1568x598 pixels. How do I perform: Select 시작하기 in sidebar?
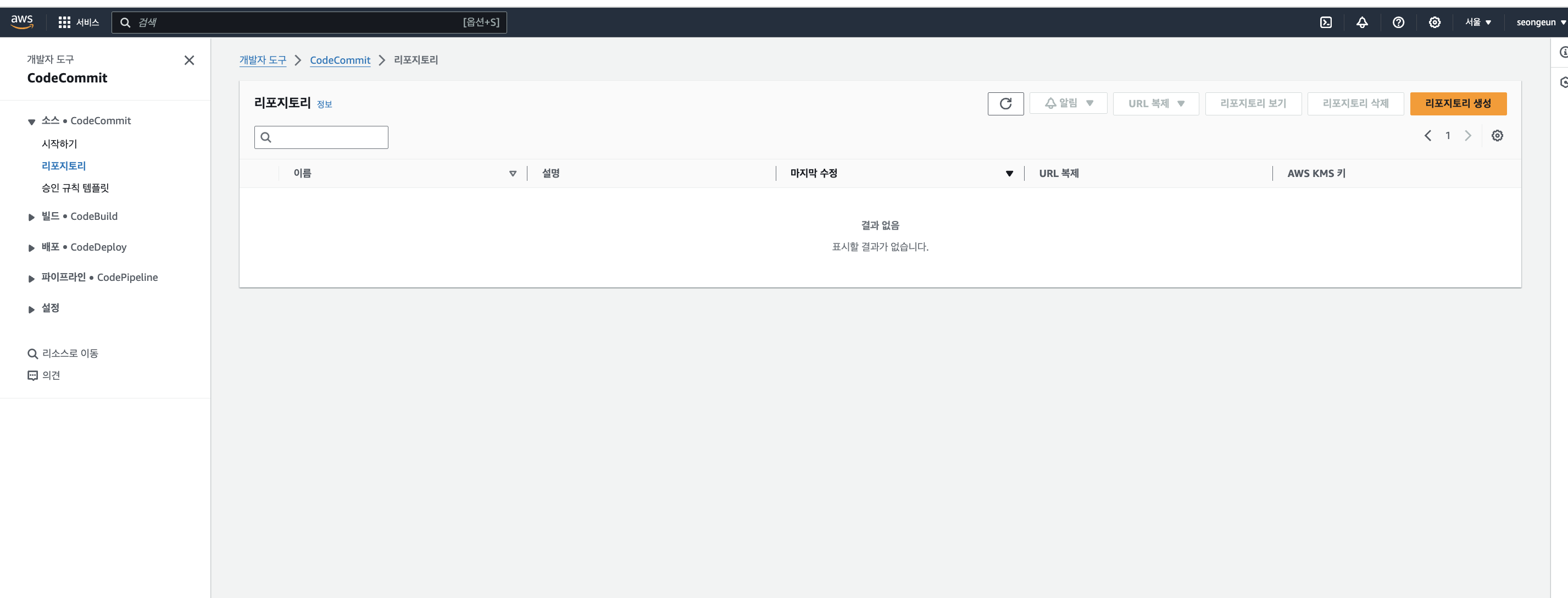59,143
